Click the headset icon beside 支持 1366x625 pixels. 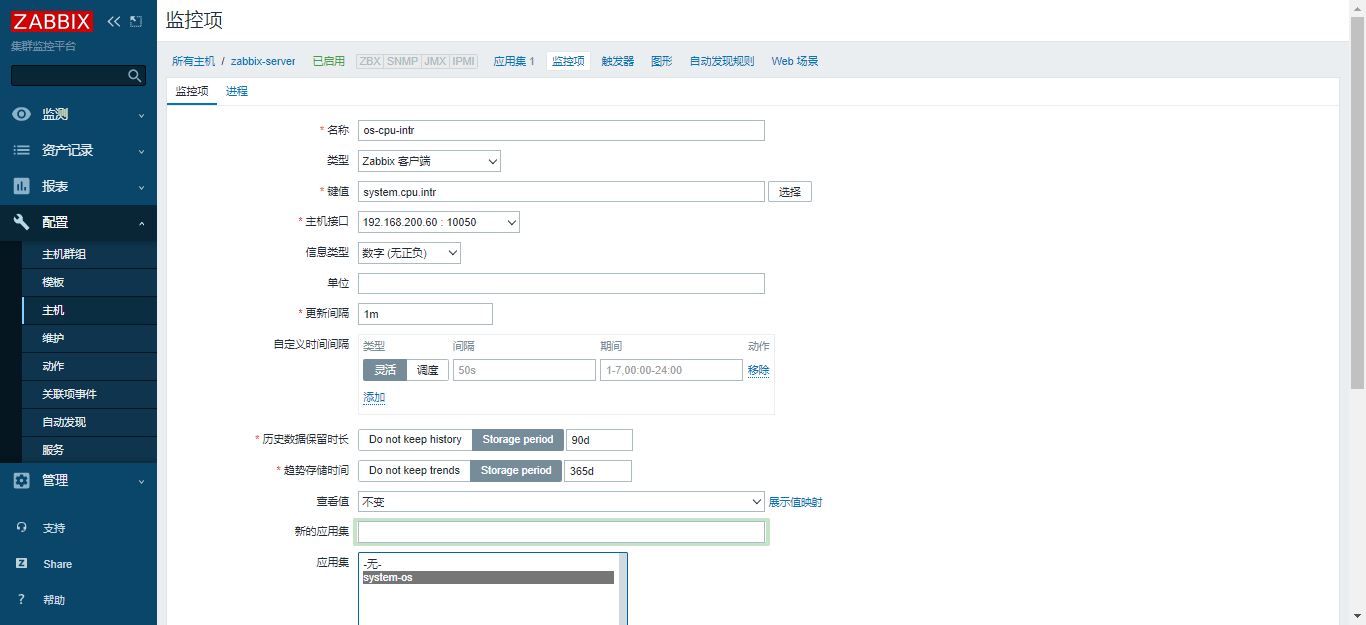coord(21,528)
